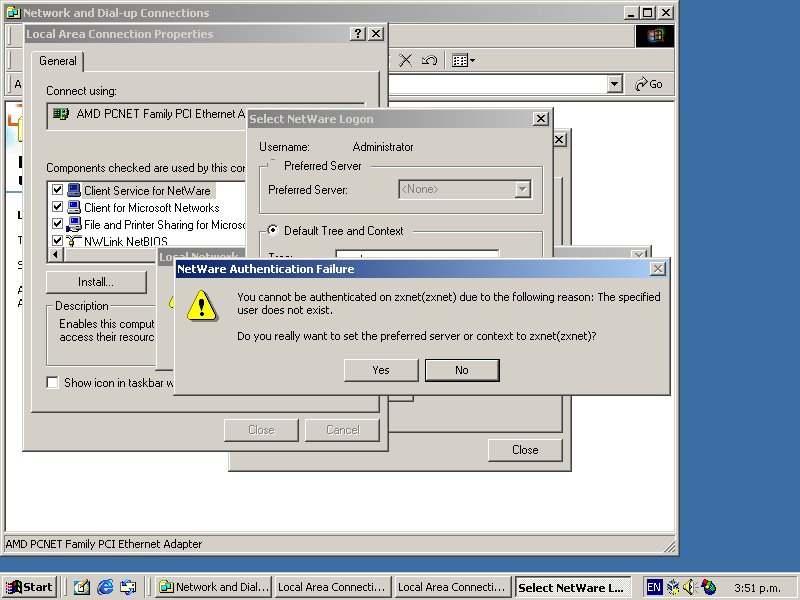Screen dimensions: 800x600
Task: Click the Undo toolbar icon
Action: pos(429,60)
